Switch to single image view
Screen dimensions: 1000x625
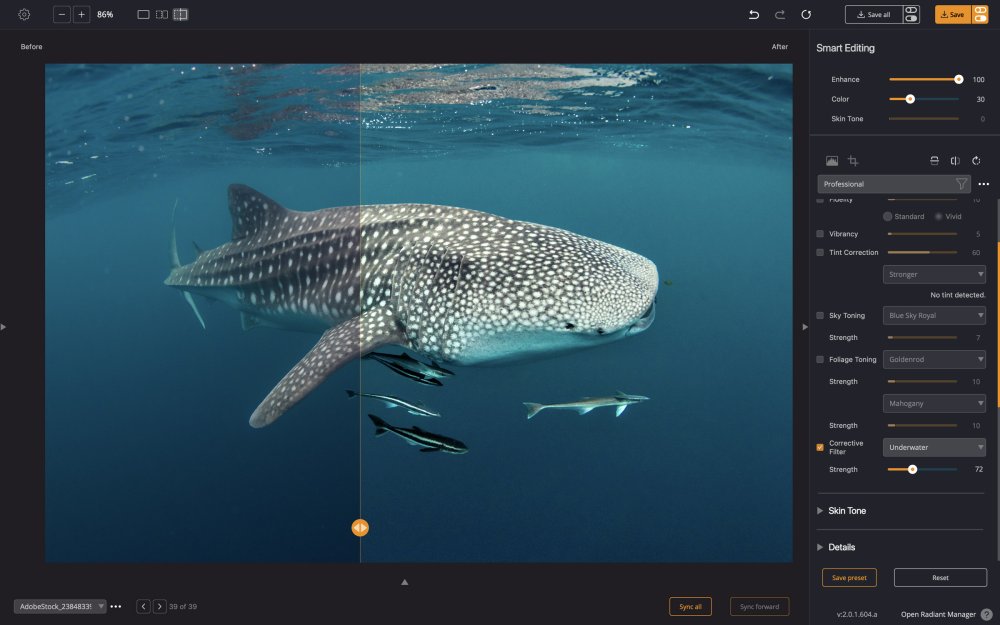pyautogui.click(x=143, y=14)
